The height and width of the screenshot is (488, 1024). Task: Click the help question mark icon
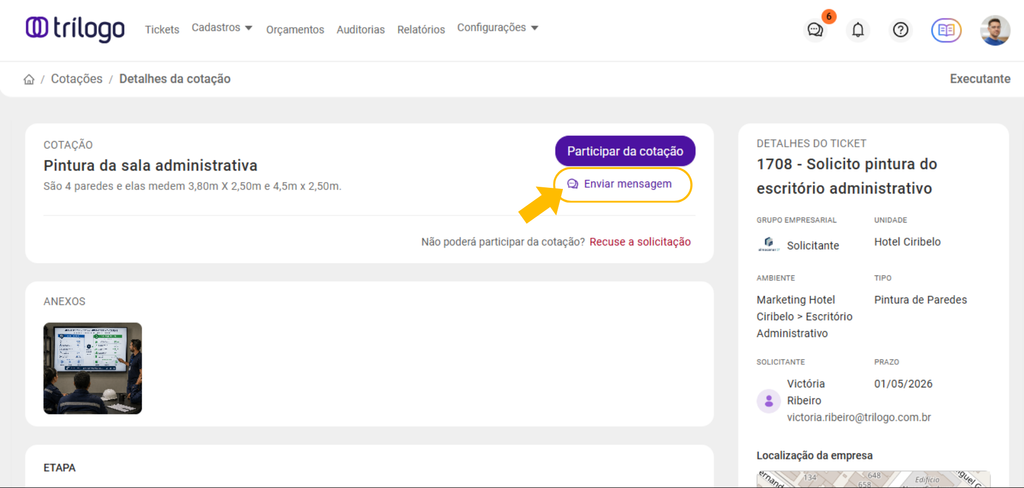point(901,30)
